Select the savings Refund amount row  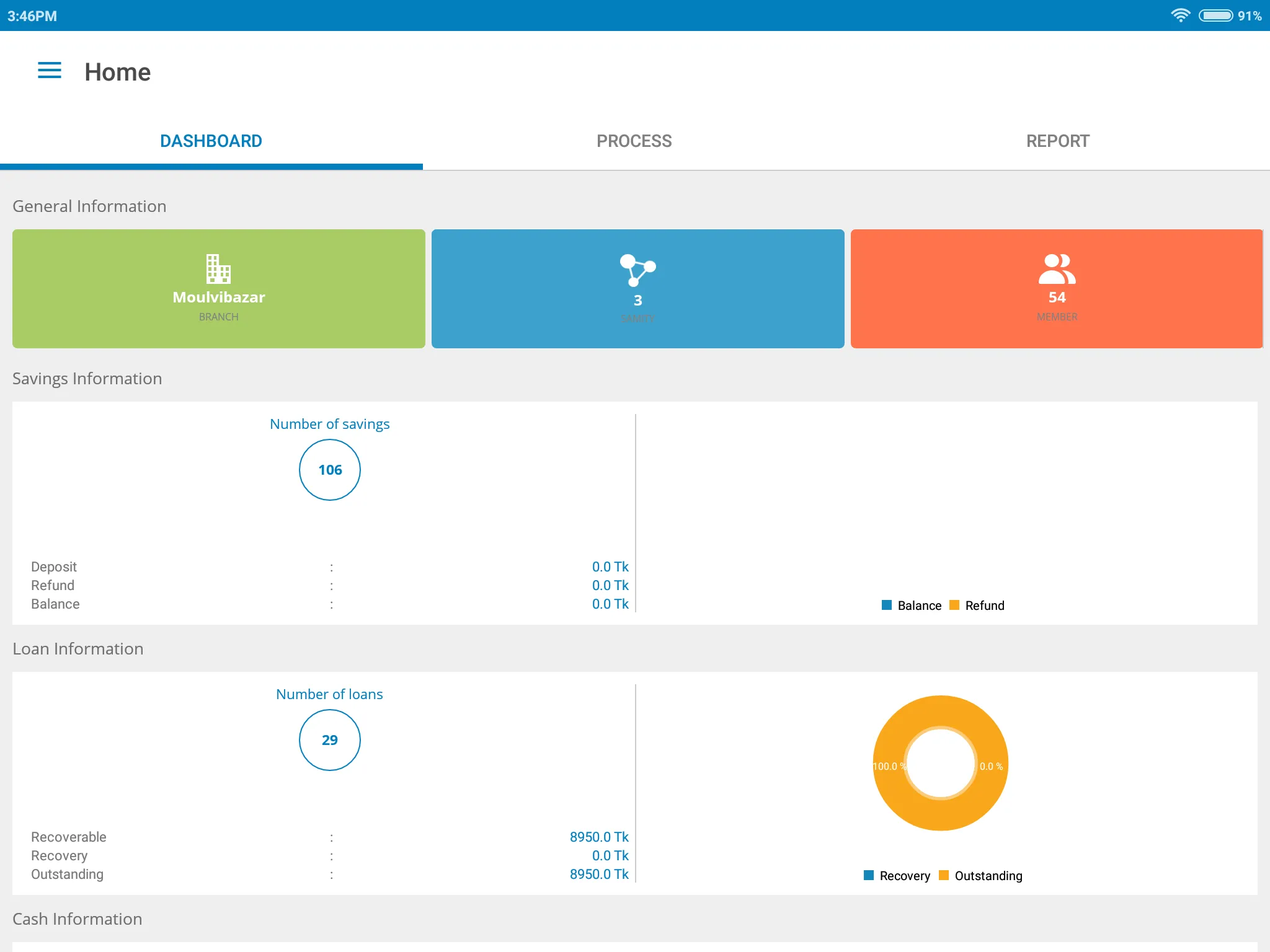pyautogui.click(x=330, y=586)
